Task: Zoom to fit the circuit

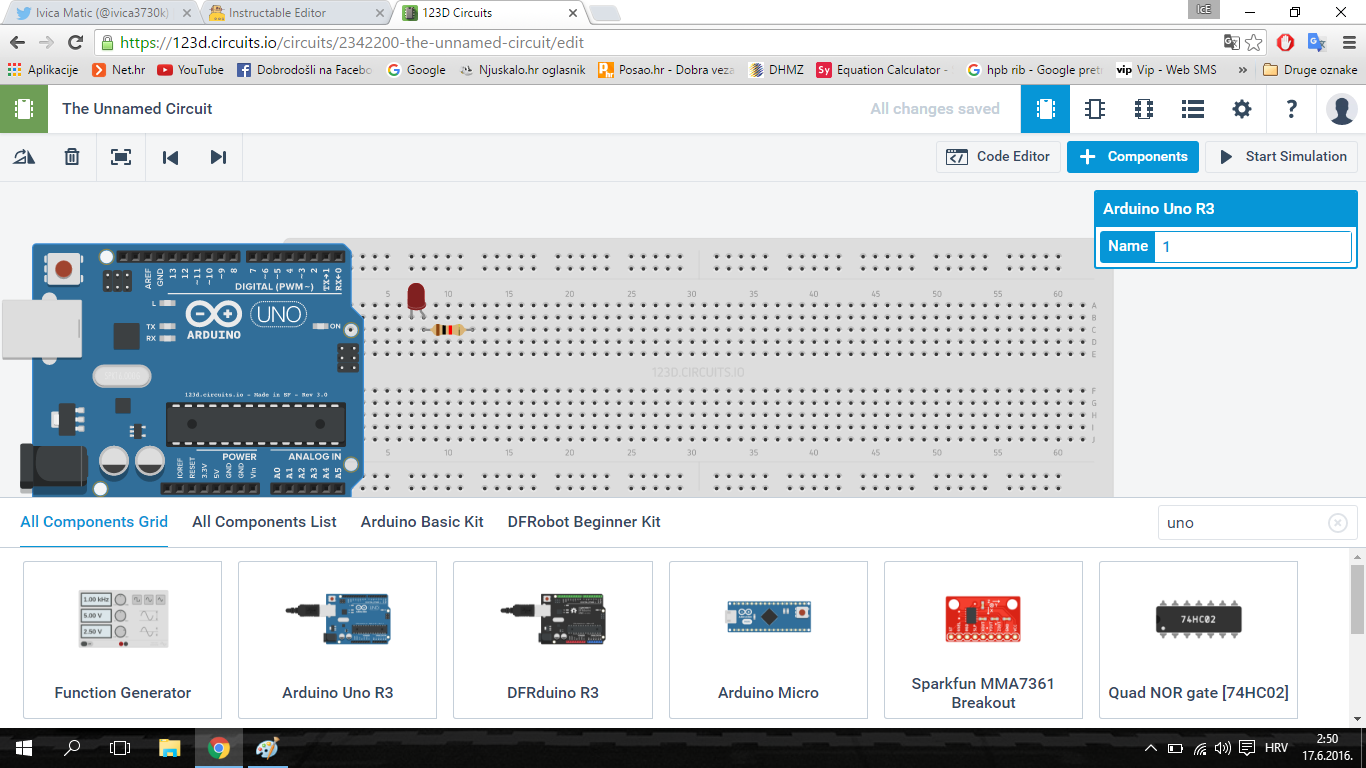Action: tap(121, 157)
